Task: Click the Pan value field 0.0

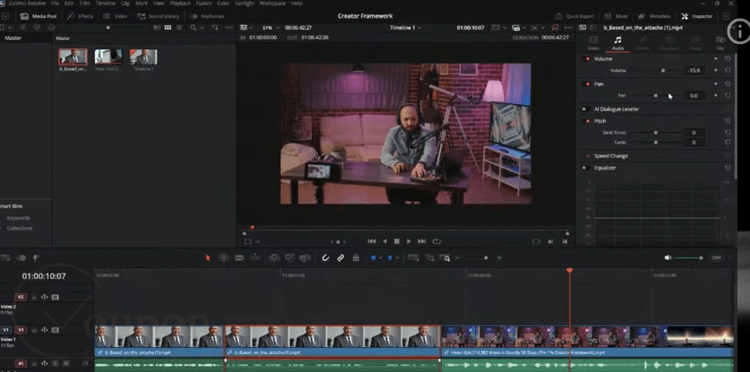Action: (694, 96)
